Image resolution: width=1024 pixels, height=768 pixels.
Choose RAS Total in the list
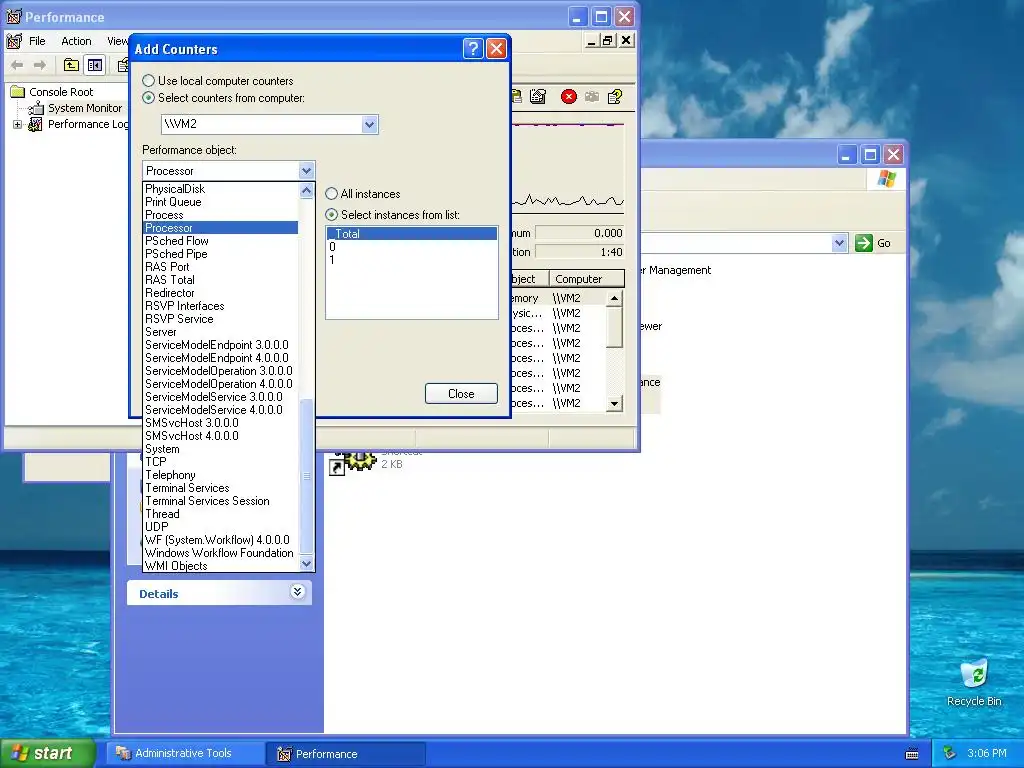tap(220, 280)
